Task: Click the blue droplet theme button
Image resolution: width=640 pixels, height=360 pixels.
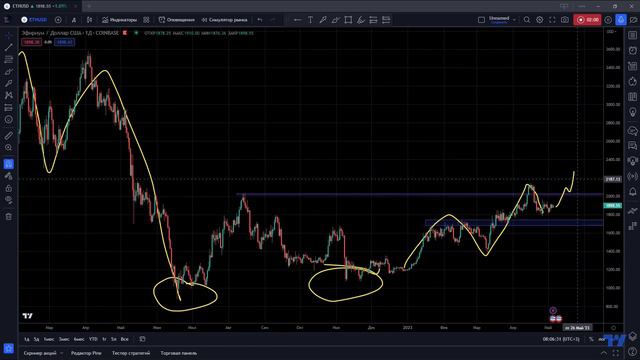Action: pyautogui.click(x=621, y=20)
